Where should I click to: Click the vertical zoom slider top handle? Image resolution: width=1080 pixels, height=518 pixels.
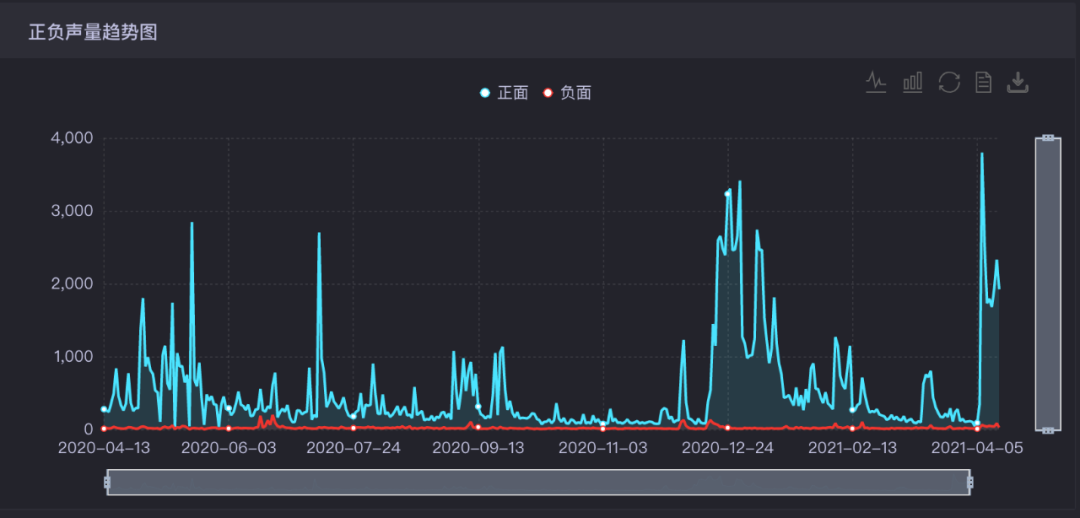tap(1048, 138)
